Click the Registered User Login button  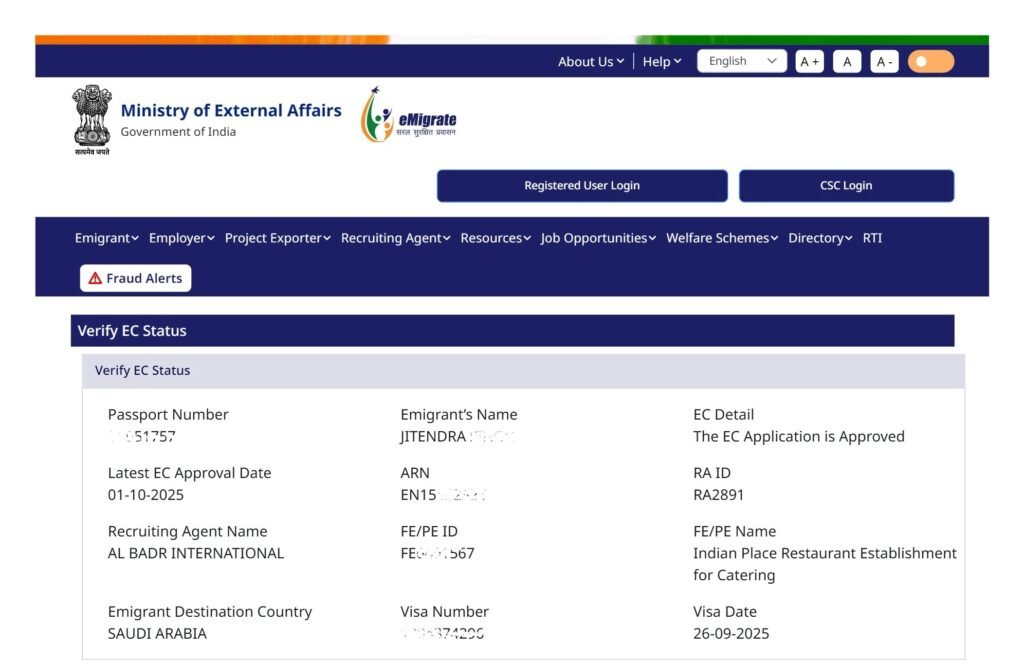click(x=582, y=186)
